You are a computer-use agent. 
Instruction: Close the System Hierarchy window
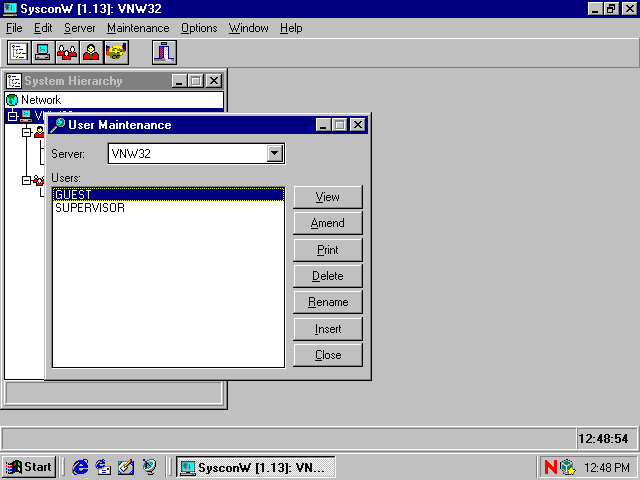(213, 81)
